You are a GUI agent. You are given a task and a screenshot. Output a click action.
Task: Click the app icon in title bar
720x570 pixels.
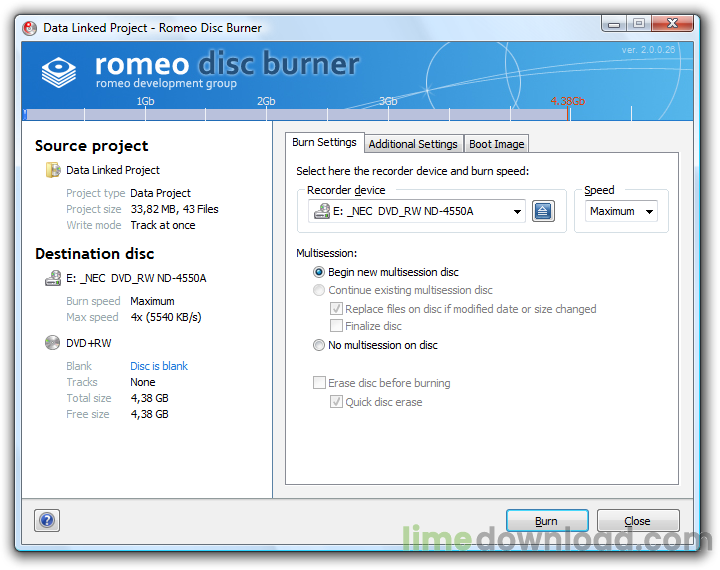pyautogui.click(x=29, y=28)
